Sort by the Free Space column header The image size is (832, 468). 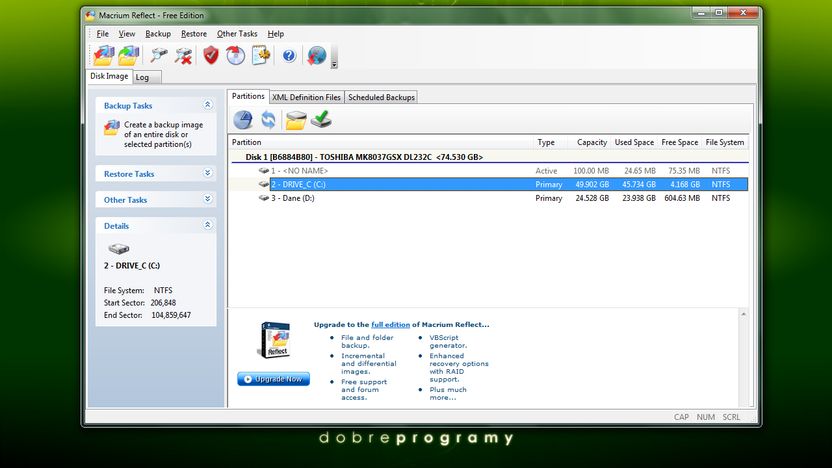[679, 142]
